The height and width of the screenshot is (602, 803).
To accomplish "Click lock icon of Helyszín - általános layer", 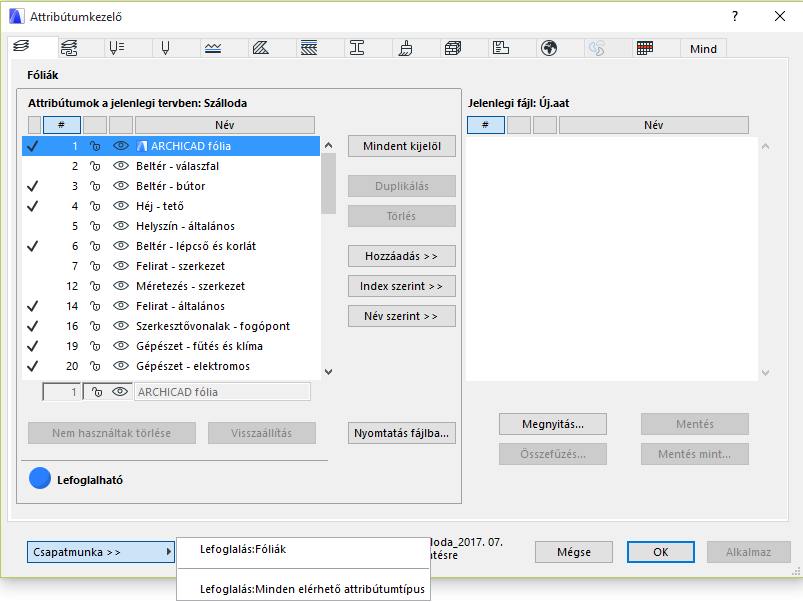I will [x=95, y=226].
